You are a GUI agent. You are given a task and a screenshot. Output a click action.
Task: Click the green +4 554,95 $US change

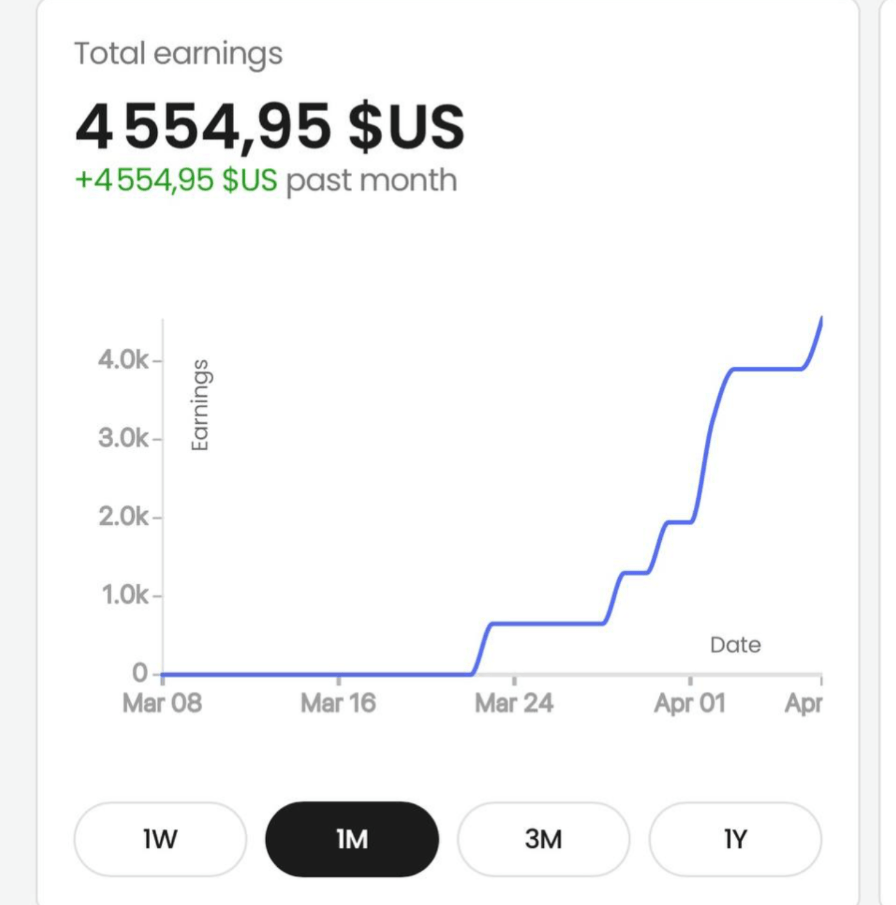(x=177, y=181)
